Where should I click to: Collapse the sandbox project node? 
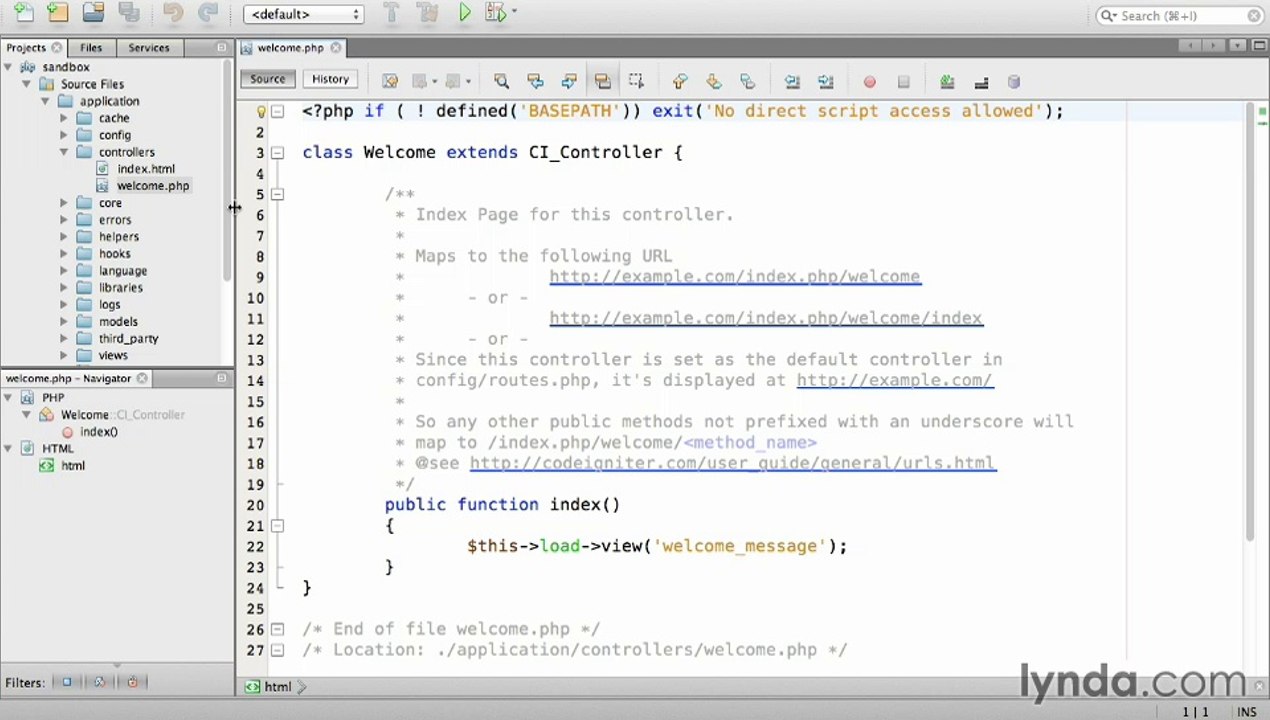click(x=8, y=67)
